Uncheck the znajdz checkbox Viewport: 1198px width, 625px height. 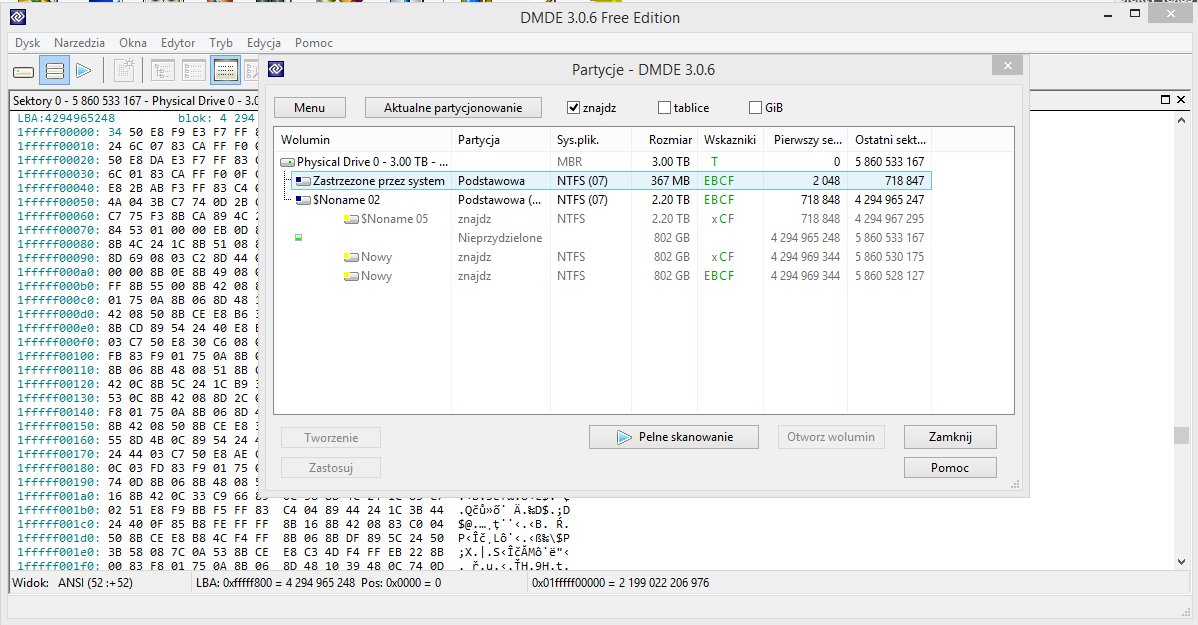pos(574,108)
